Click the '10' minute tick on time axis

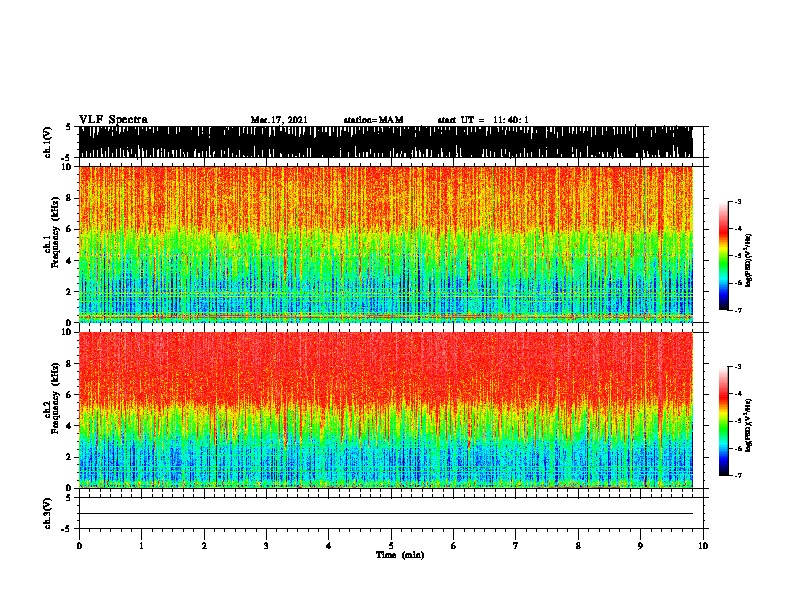click(x=703, y=546)
